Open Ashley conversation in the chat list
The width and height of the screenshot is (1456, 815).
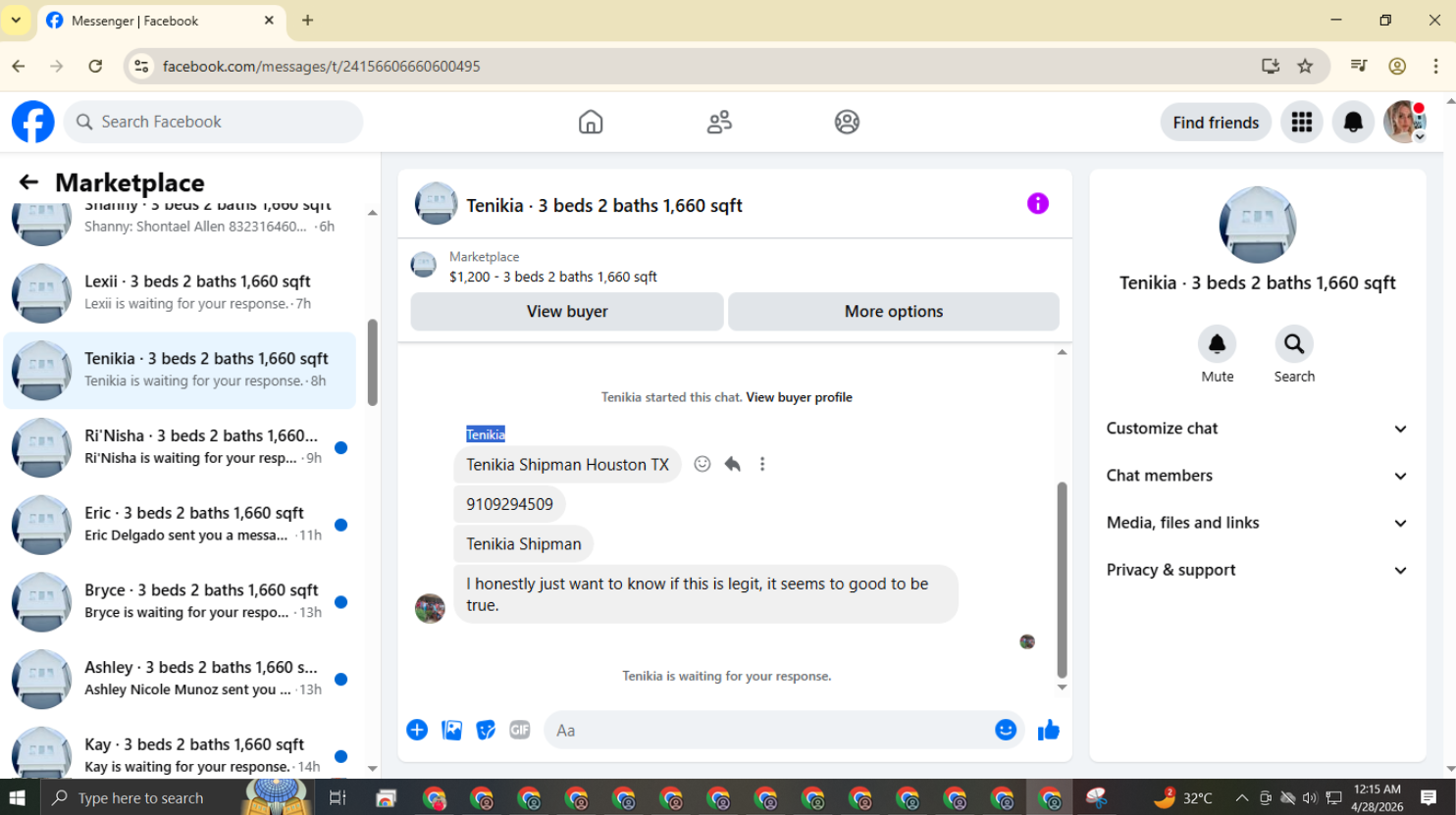(x=180, y=679)
